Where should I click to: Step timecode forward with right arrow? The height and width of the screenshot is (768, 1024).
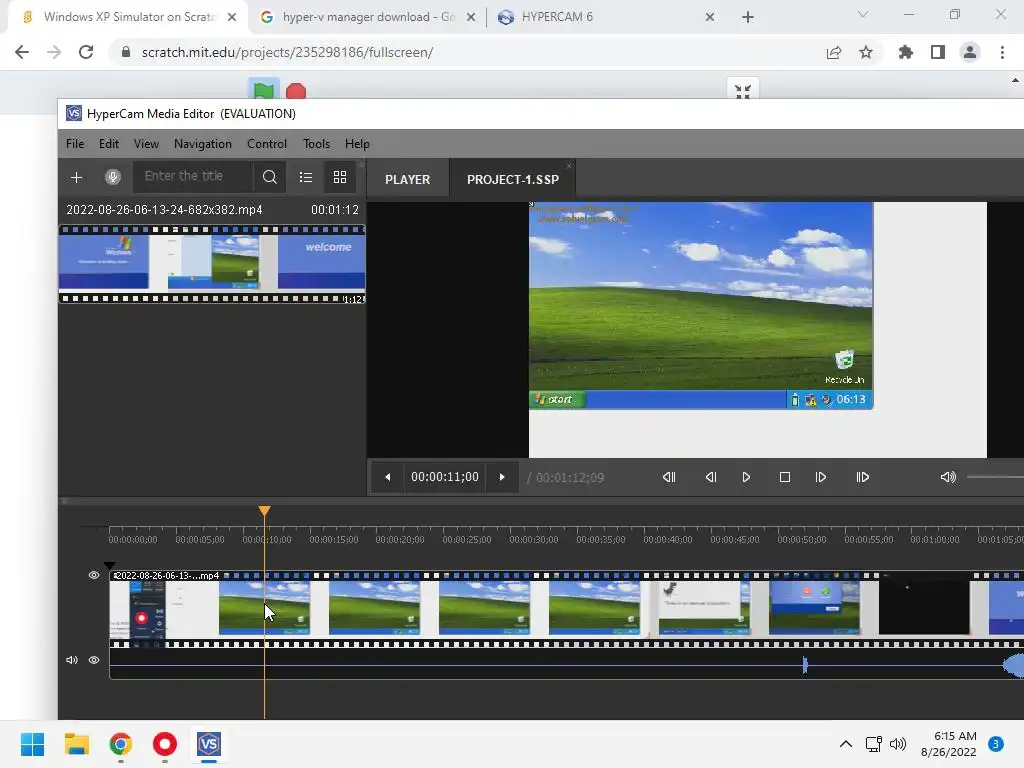click(502, 477)
